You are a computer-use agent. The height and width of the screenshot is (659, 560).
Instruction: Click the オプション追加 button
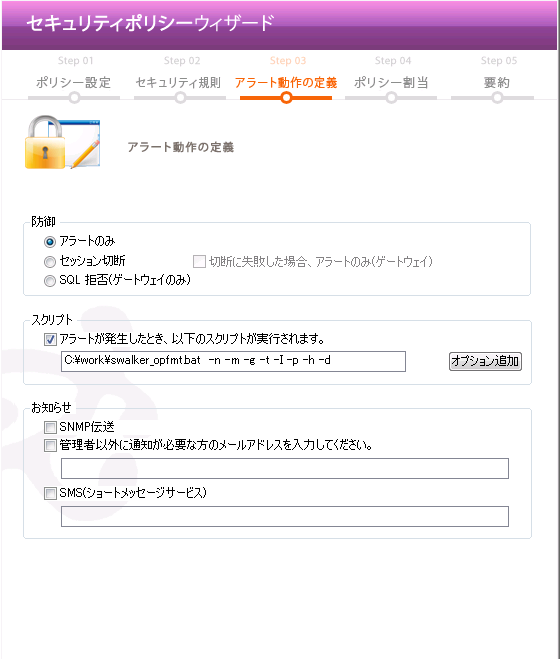pyautogui.click(x=485, y=361)
